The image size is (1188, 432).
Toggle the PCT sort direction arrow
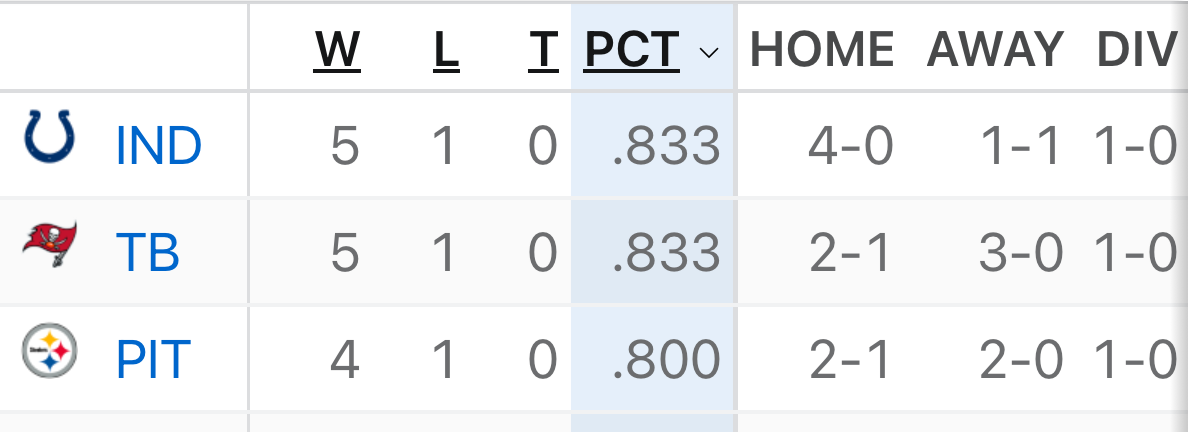click(709, 53)
